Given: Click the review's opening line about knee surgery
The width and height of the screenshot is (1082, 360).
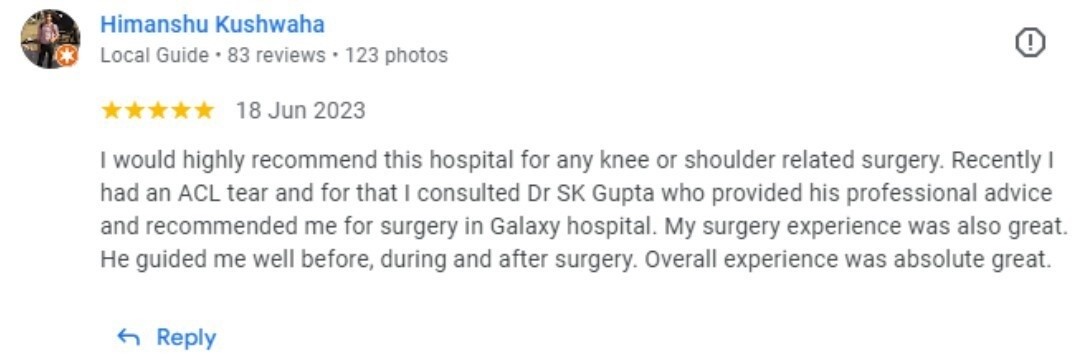Looking at the screenshot, I should (522, 161).
